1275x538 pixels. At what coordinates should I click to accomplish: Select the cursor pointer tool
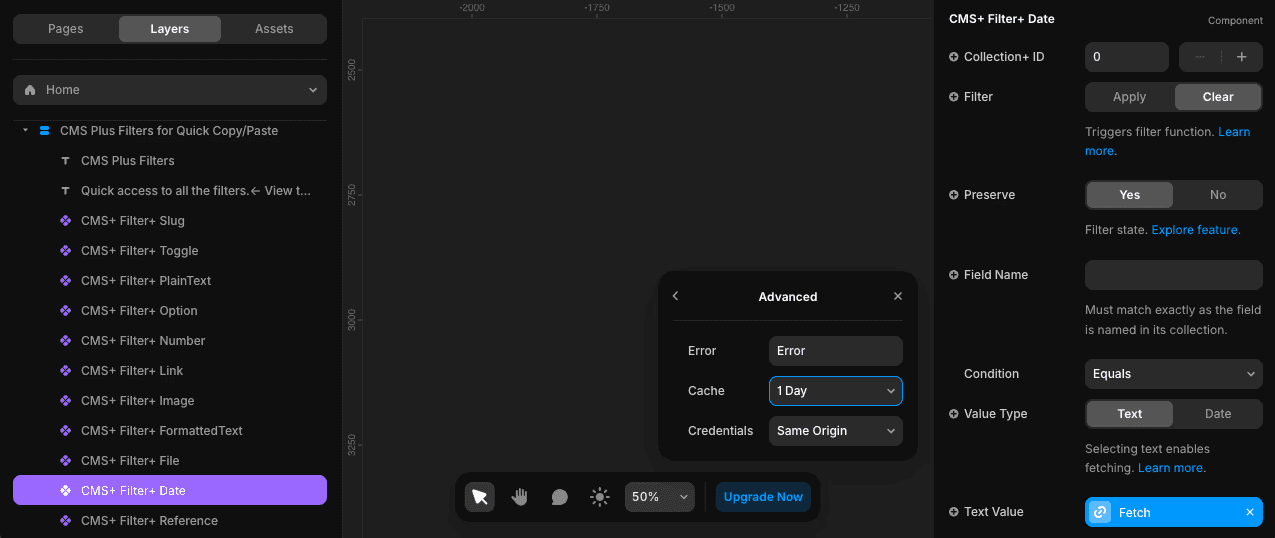(480, 497)
